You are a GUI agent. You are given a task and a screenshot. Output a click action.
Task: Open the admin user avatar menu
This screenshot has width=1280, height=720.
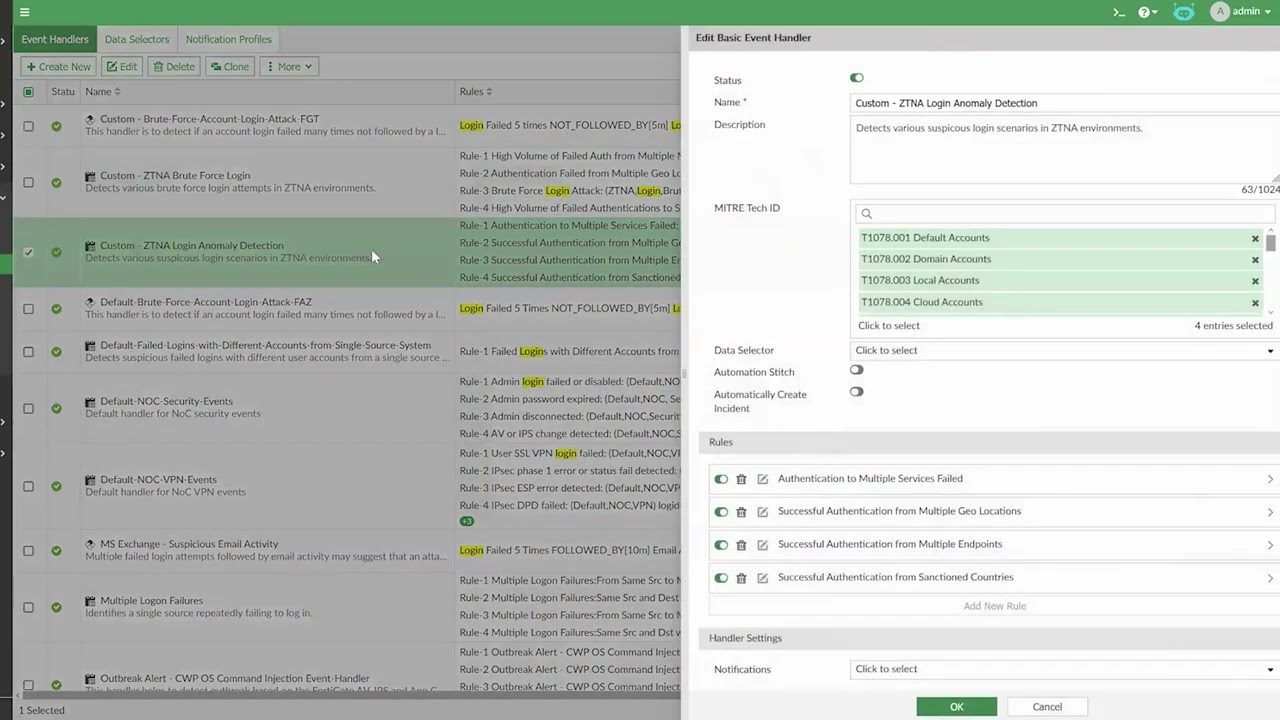[1240, 11]
